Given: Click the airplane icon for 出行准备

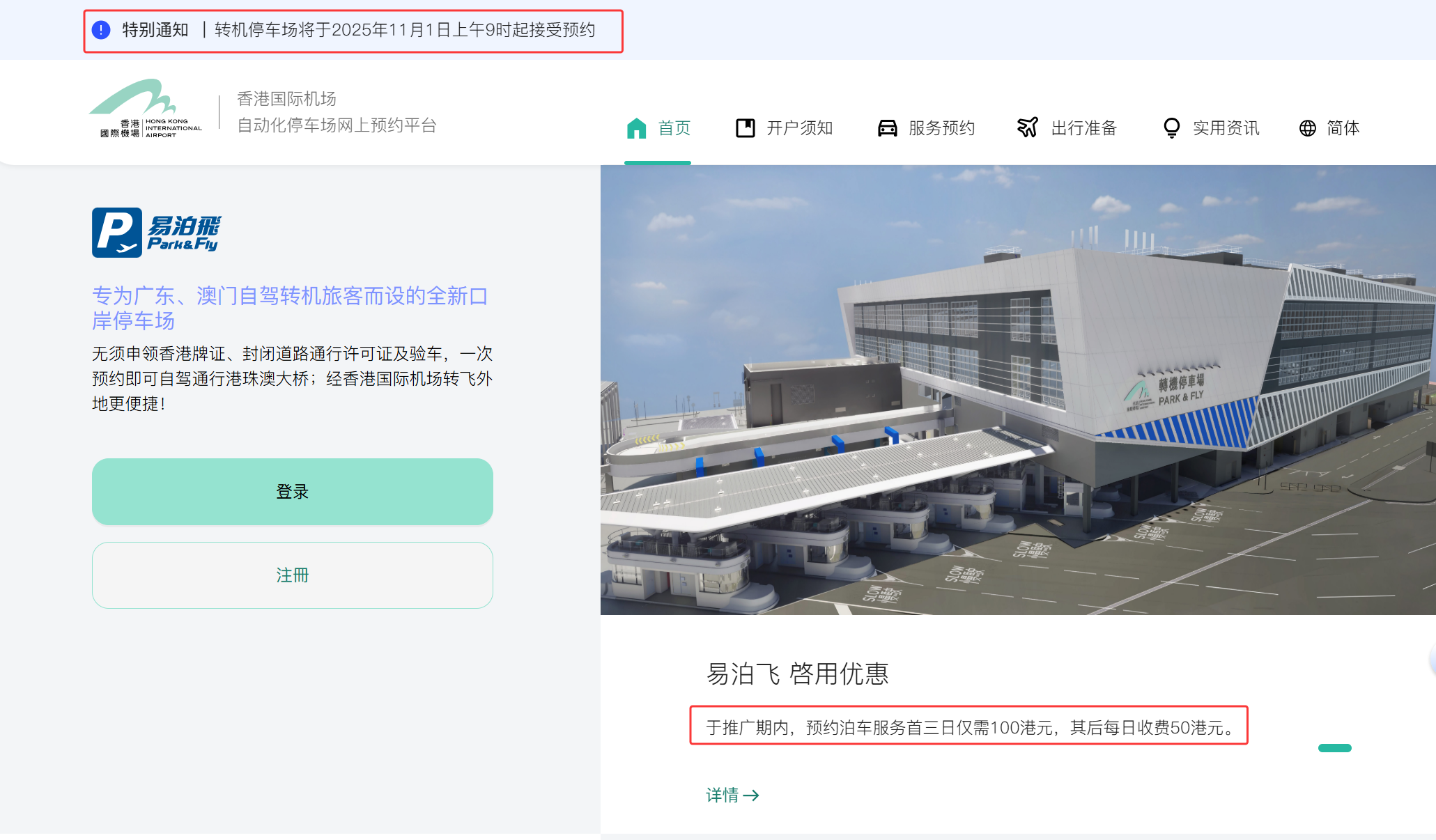Looking at the screenshot, I should [x=1028, y=127].
